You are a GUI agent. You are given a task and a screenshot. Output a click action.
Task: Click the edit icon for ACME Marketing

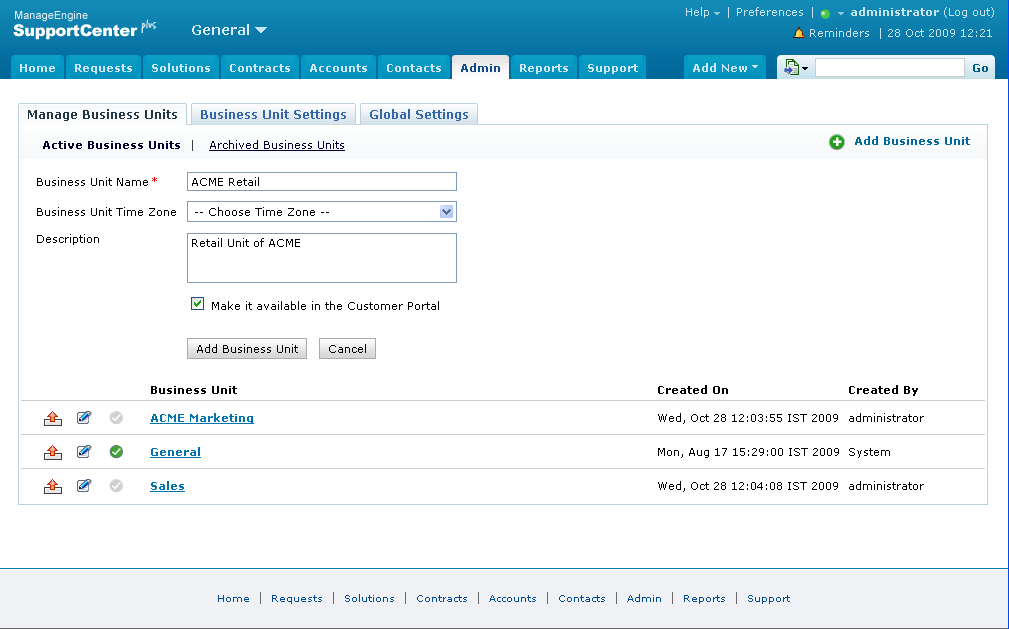pyautogui.click(x=84, y=417)
